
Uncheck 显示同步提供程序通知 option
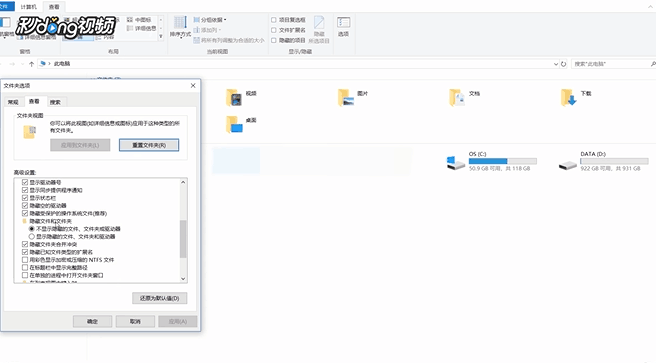pyautogui.click(x=25, y=190)
